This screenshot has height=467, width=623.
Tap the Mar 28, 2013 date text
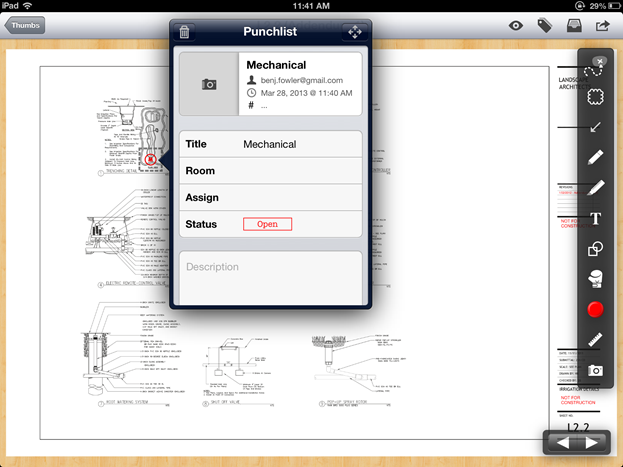pyautogui.click(x=306, y=93)
